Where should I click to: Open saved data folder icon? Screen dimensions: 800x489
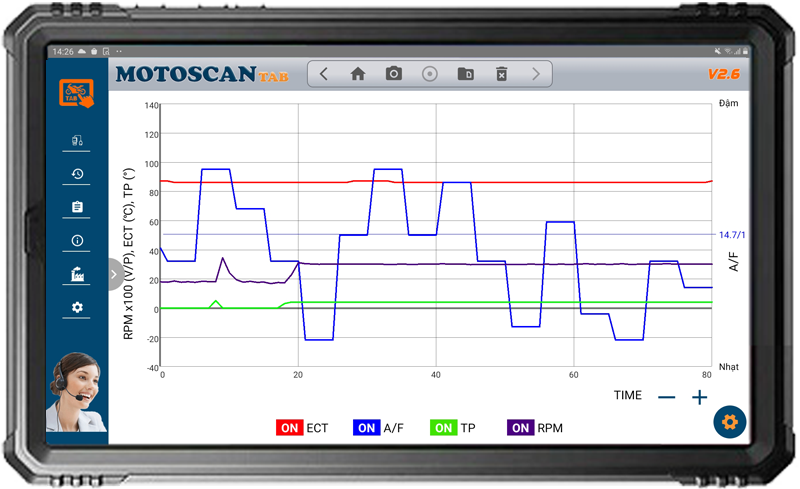(x=465, y=74)
